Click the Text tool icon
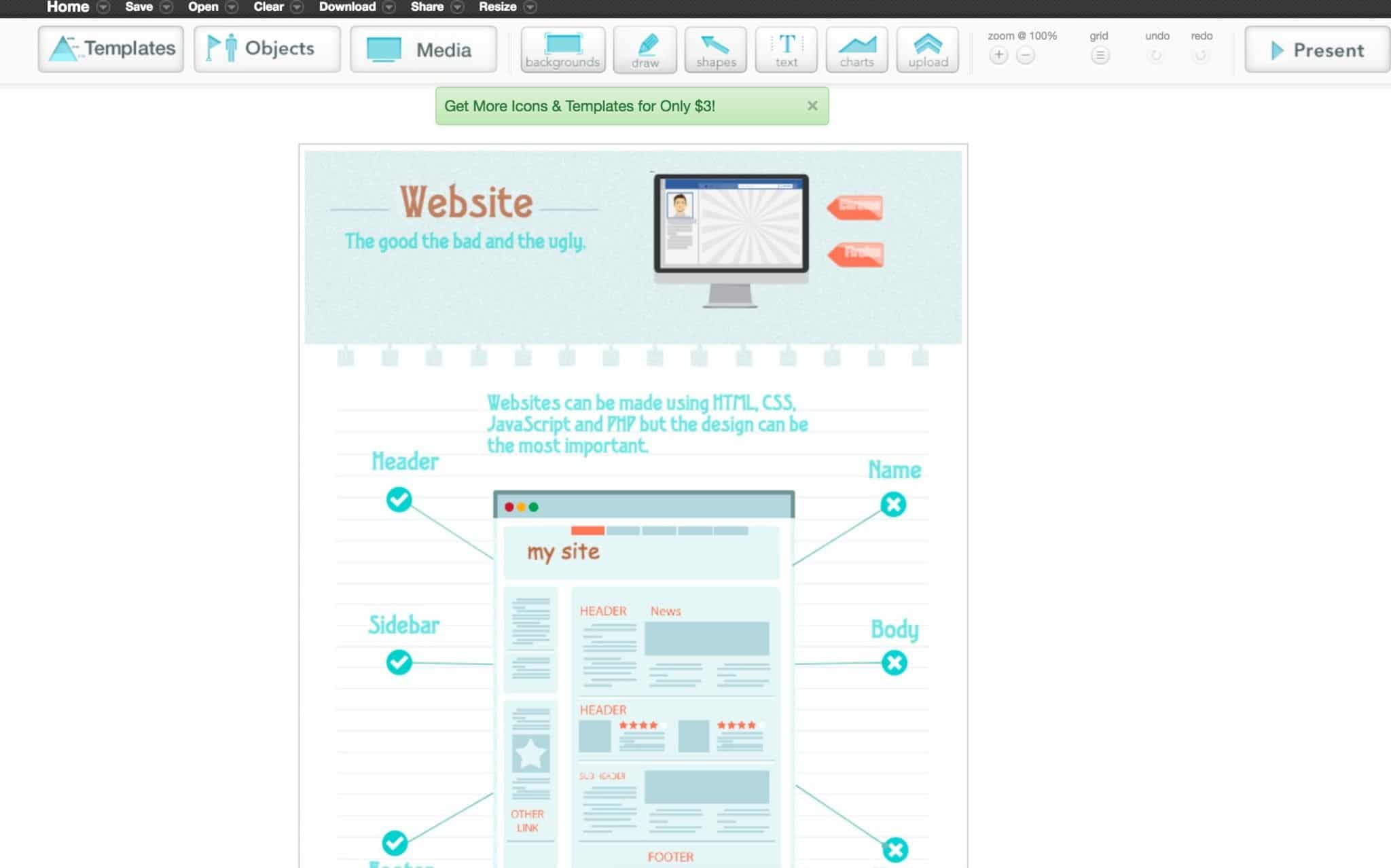The image size is (1391, 868). [x=787, y=49]
